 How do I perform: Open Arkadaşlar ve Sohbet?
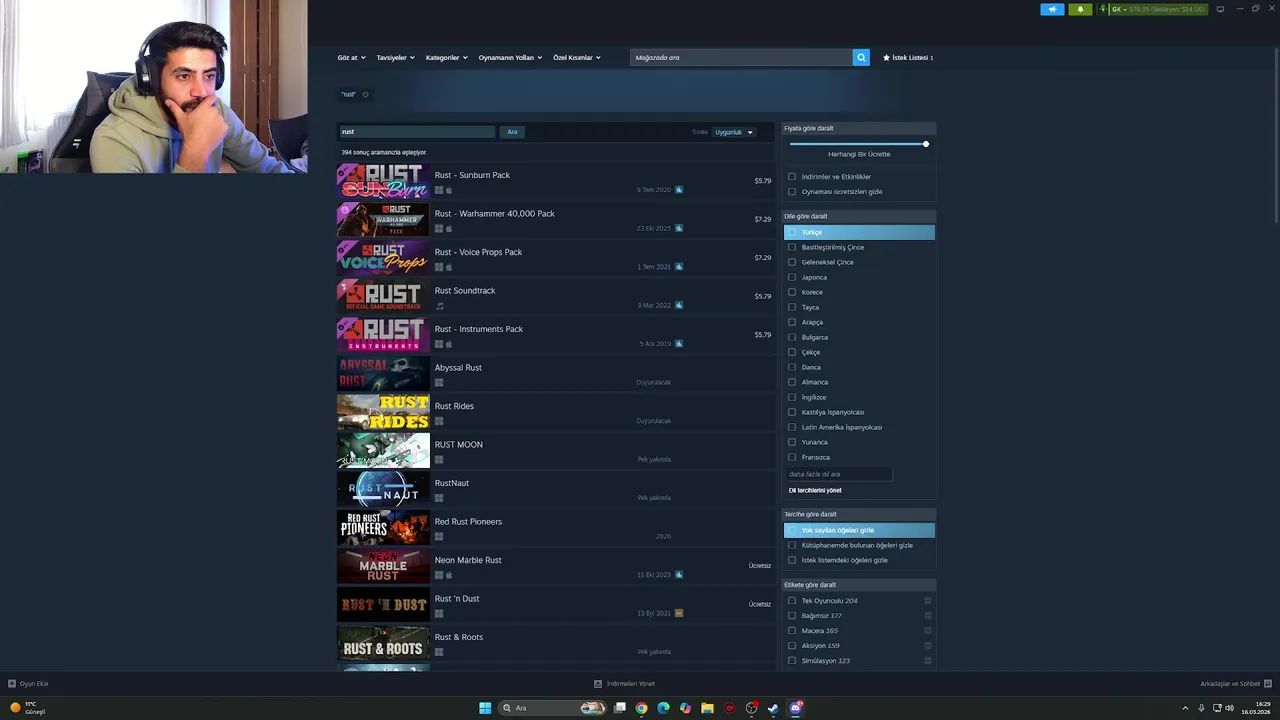click(1235, 684)
